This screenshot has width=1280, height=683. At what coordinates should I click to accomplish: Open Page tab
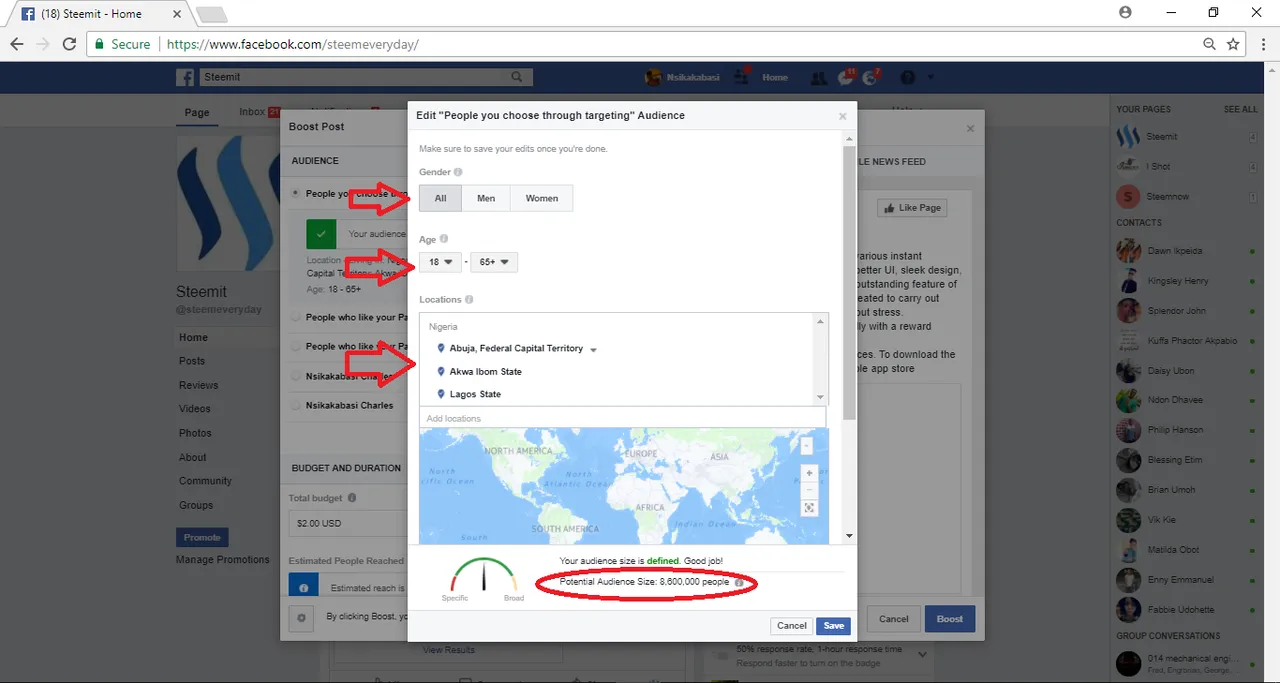(197, 112)
